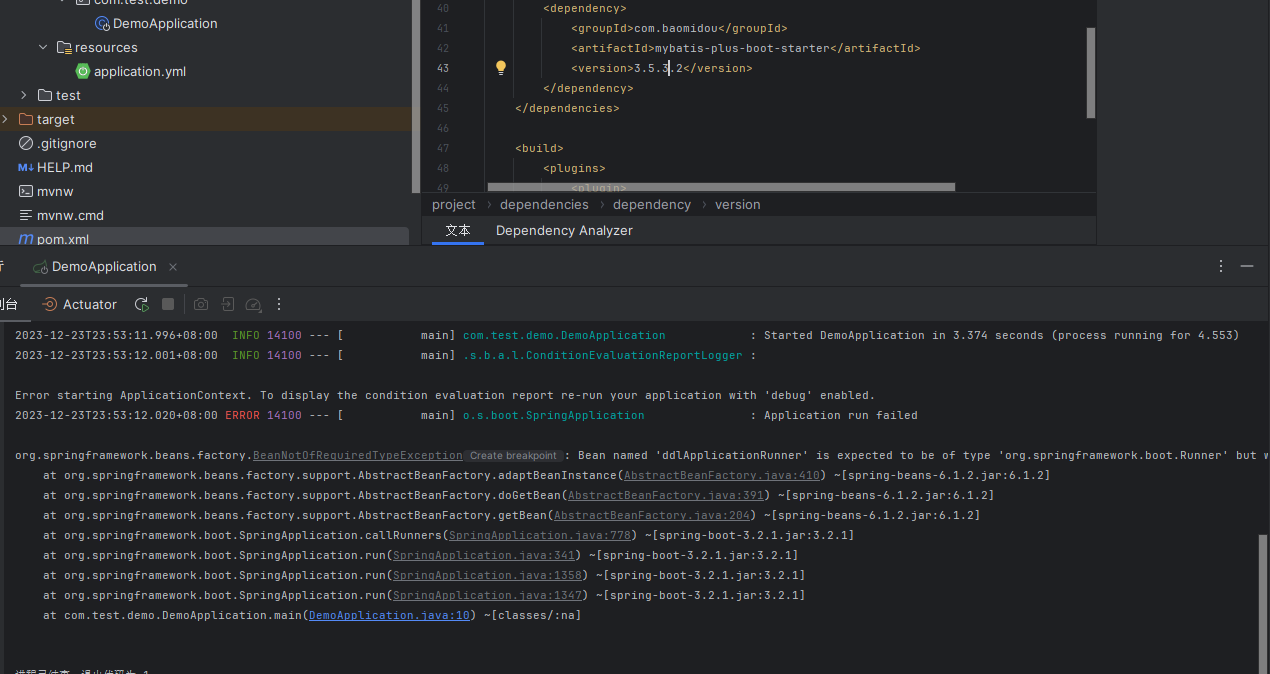Image resolution: width=1270 pixels, height=674 pixels.
Task: Follow the DemoApplication.java:10 link
Action: pyautogui.click(x=389, y=615)
